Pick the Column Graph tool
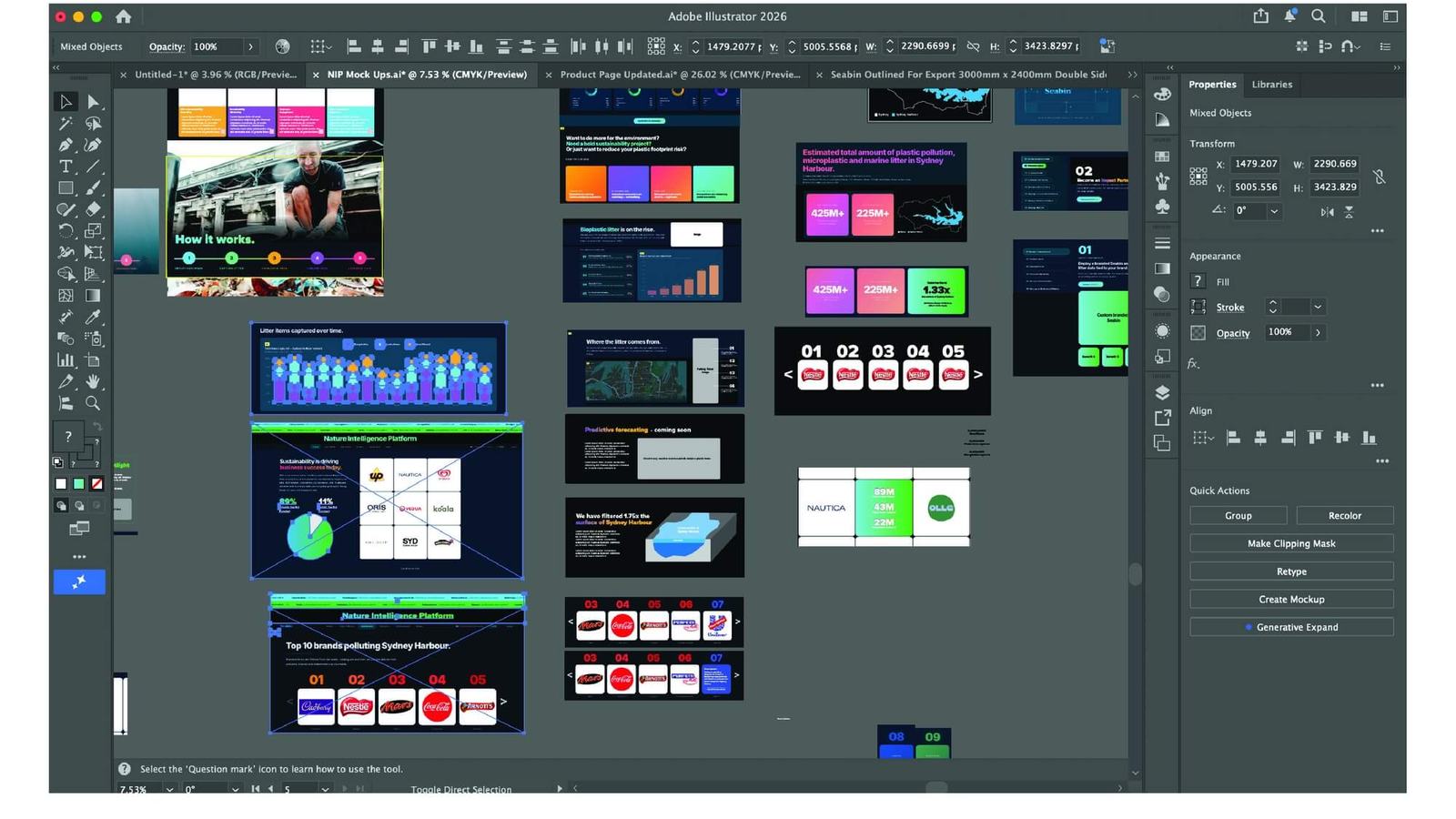1456x819 pixels. point(66,360)
